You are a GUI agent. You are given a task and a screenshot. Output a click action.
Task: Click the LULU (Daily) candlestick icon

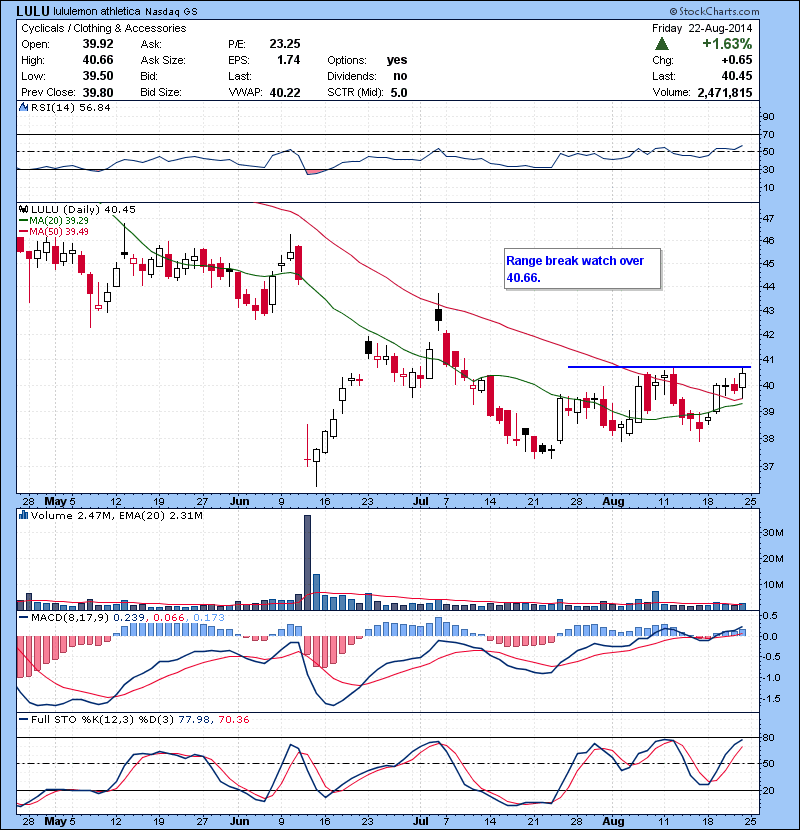point(23,210)
